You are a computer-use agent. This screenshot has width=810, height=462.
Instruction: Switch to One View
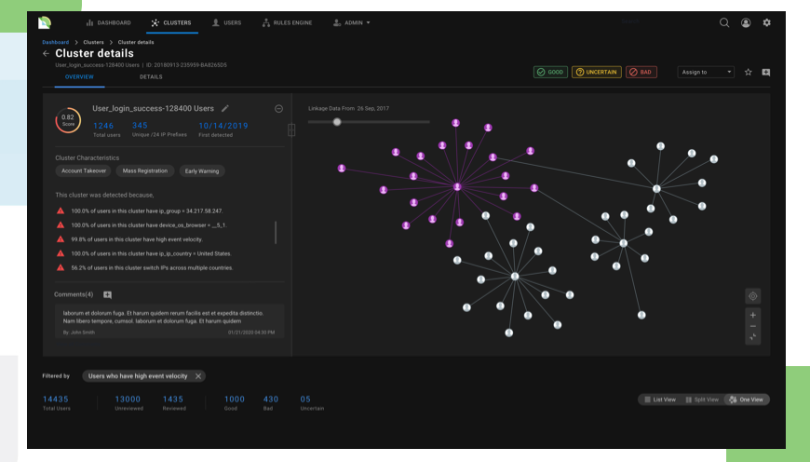pyautogui.click(x=746, y=399)
